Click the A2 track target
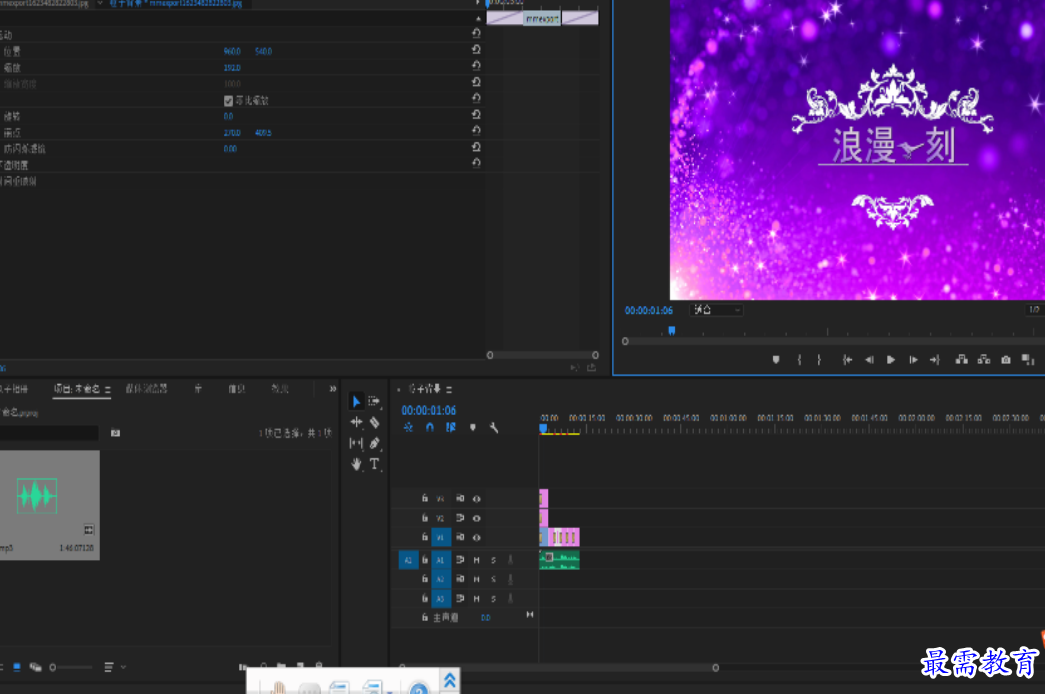Screen dimensions: 1045x694 point(441,579)
